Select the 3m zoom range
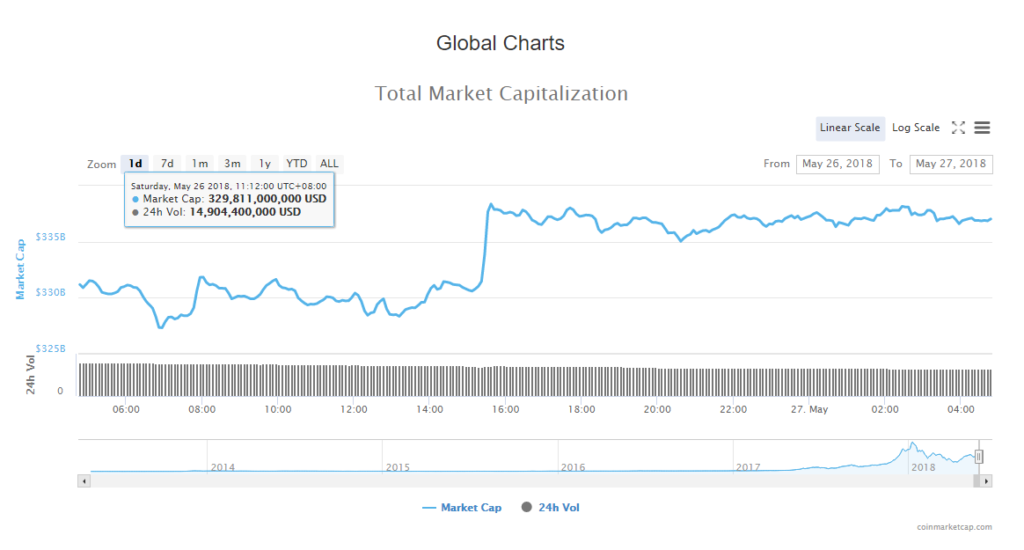 pyautogui.click(x=232, y=164)
